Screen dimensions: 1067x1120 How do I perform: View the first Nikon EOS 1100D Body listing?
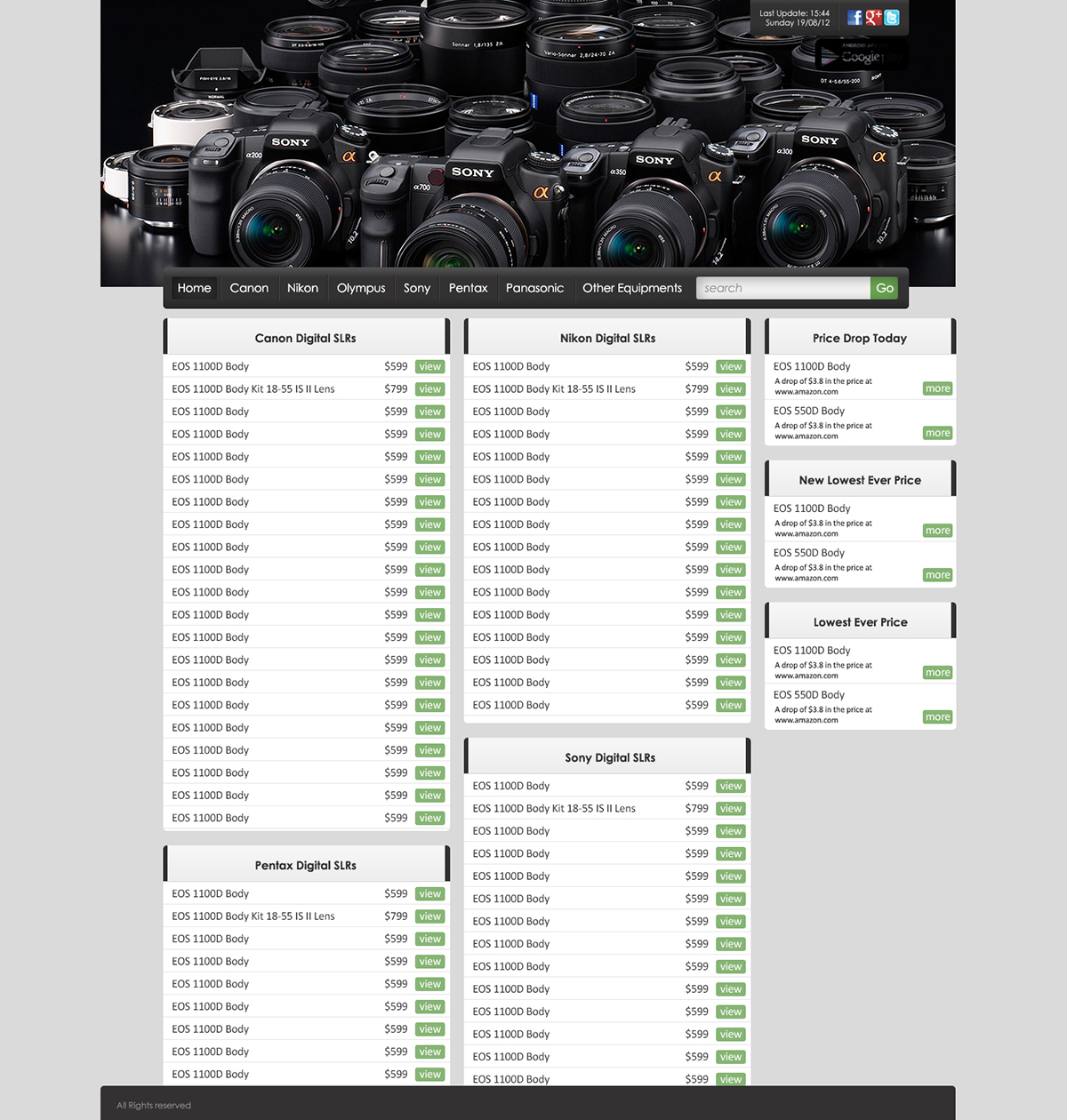(730, 366)
